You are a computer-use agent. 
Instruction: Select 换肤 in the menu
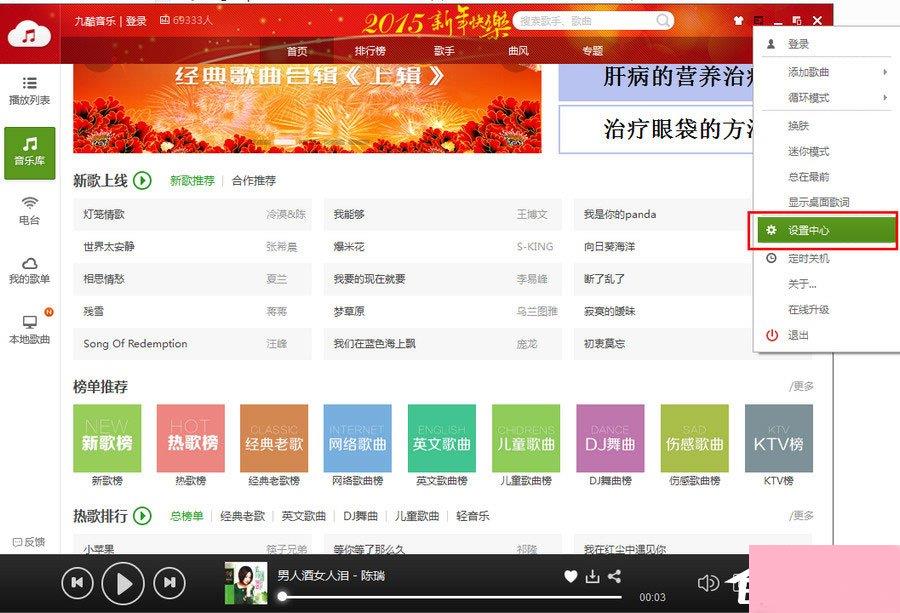tap(798, 126)
